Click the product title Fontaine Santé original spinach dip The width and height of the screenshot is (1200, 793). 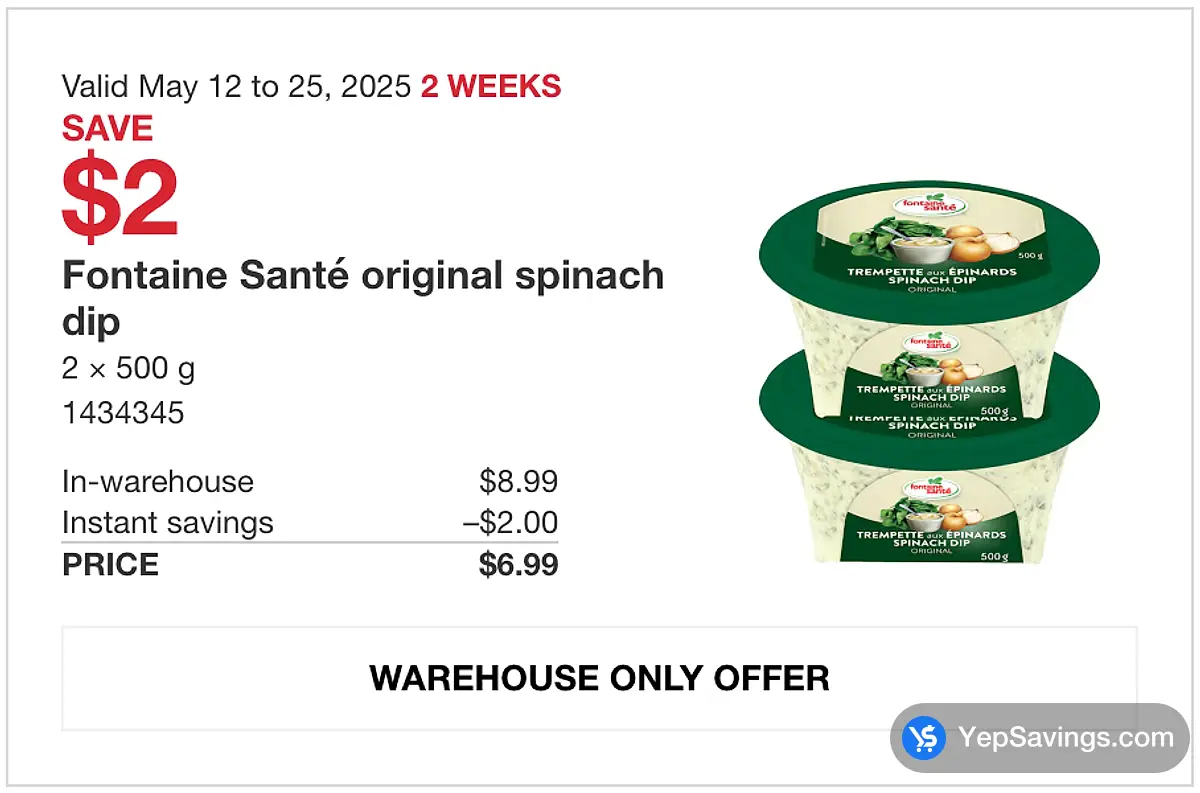pos(363,298)
